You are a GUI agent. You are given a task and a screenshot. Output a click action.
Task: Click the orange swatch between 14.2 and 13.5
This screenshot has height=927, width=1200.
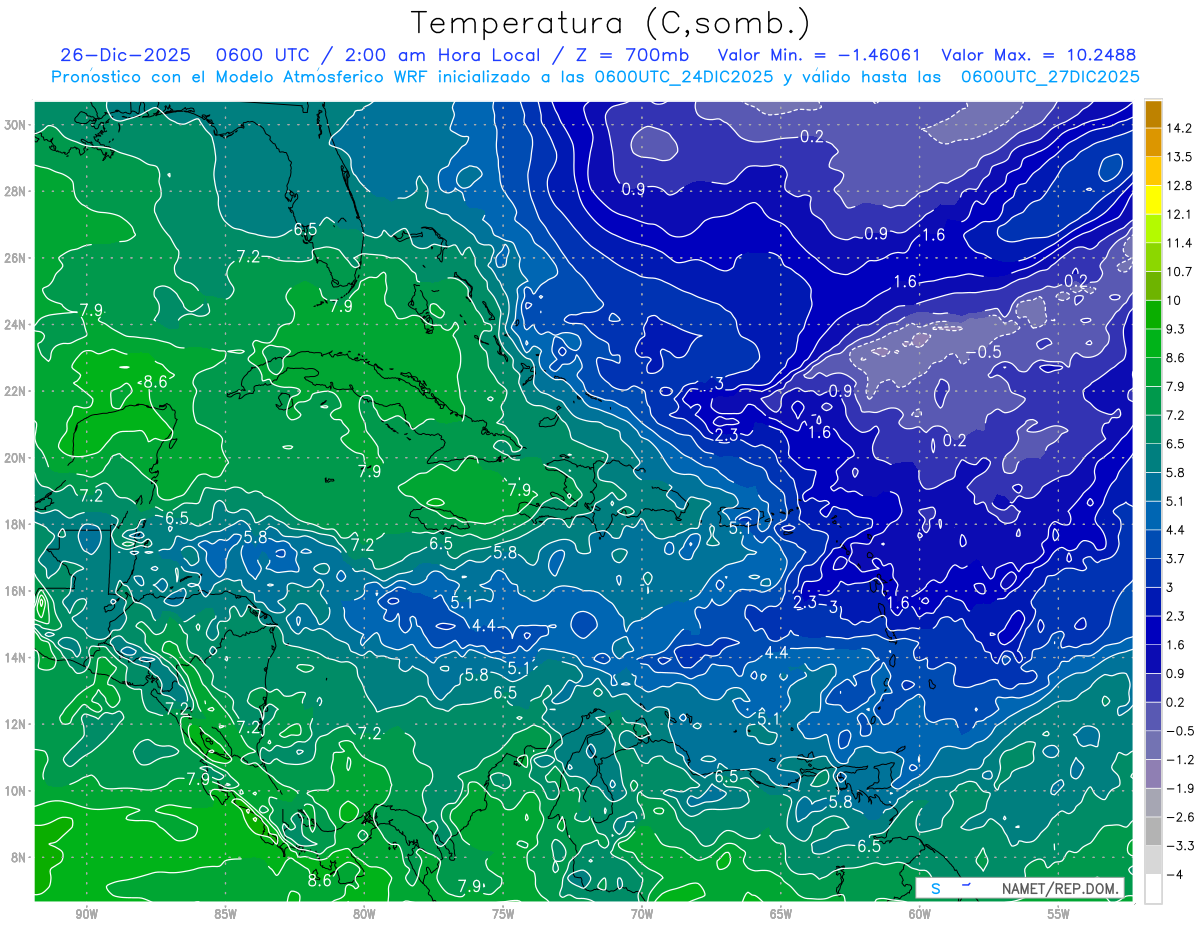pos(1153,143)
